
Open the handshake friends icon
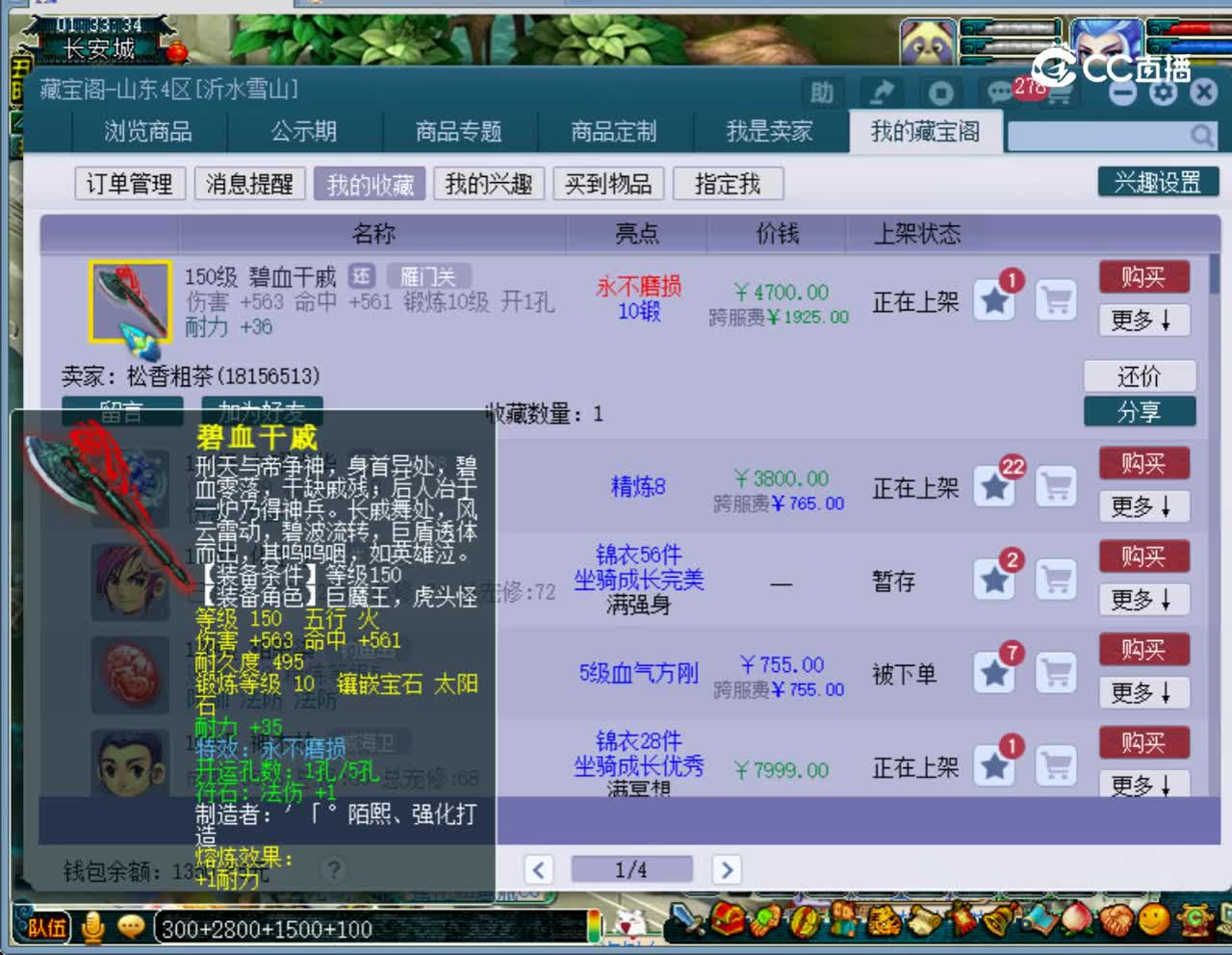(1116, 919)
